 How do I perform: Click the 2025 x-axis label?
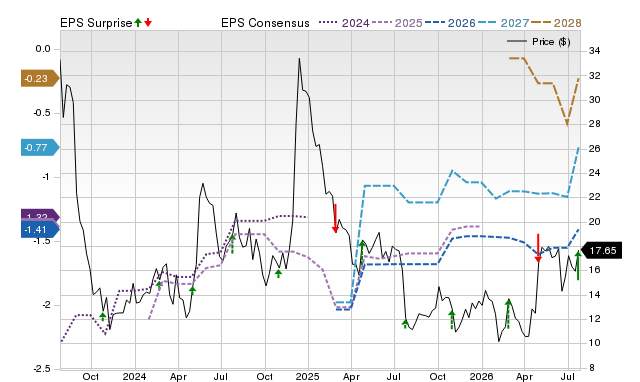308,376
